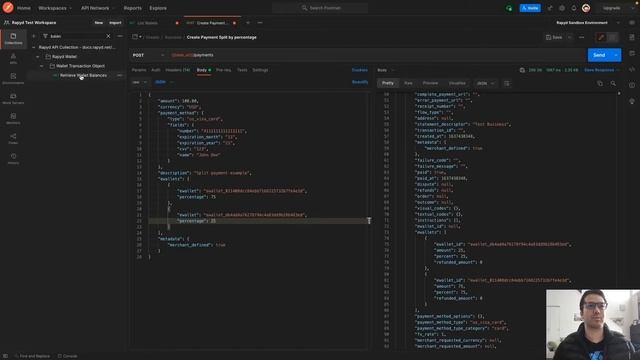The image size is (640, 360).
Task: Open the user avatar menu
Action: (x=586, y=8)
